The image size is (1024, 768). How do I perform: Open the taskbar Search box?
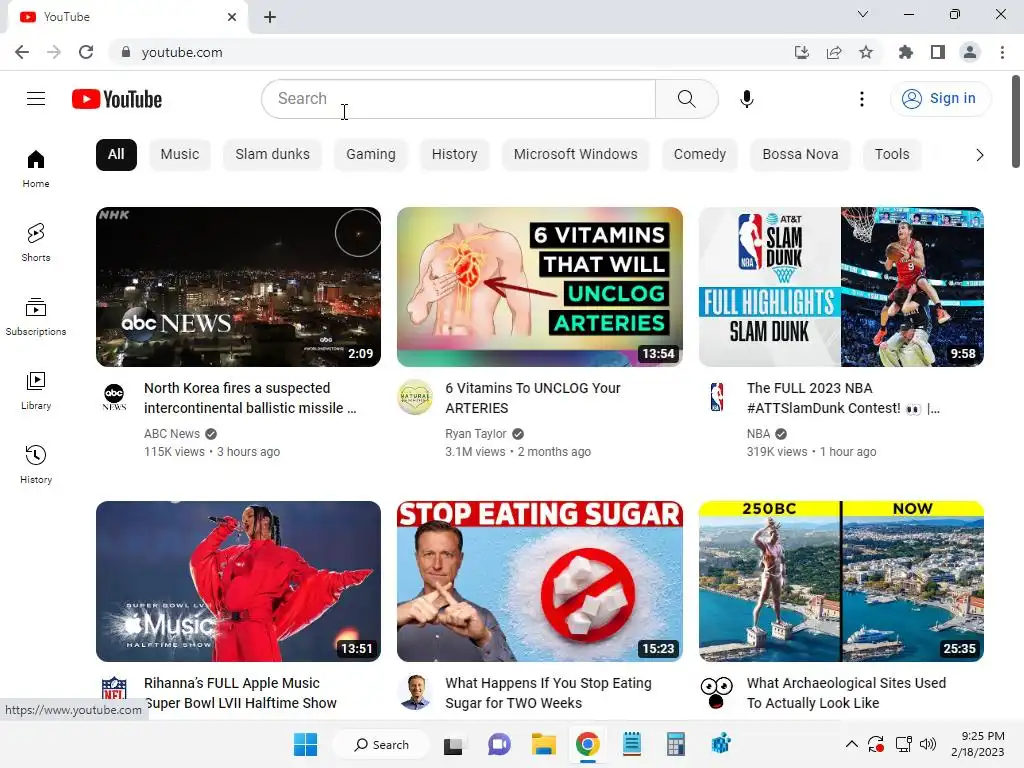pos(381,744)
